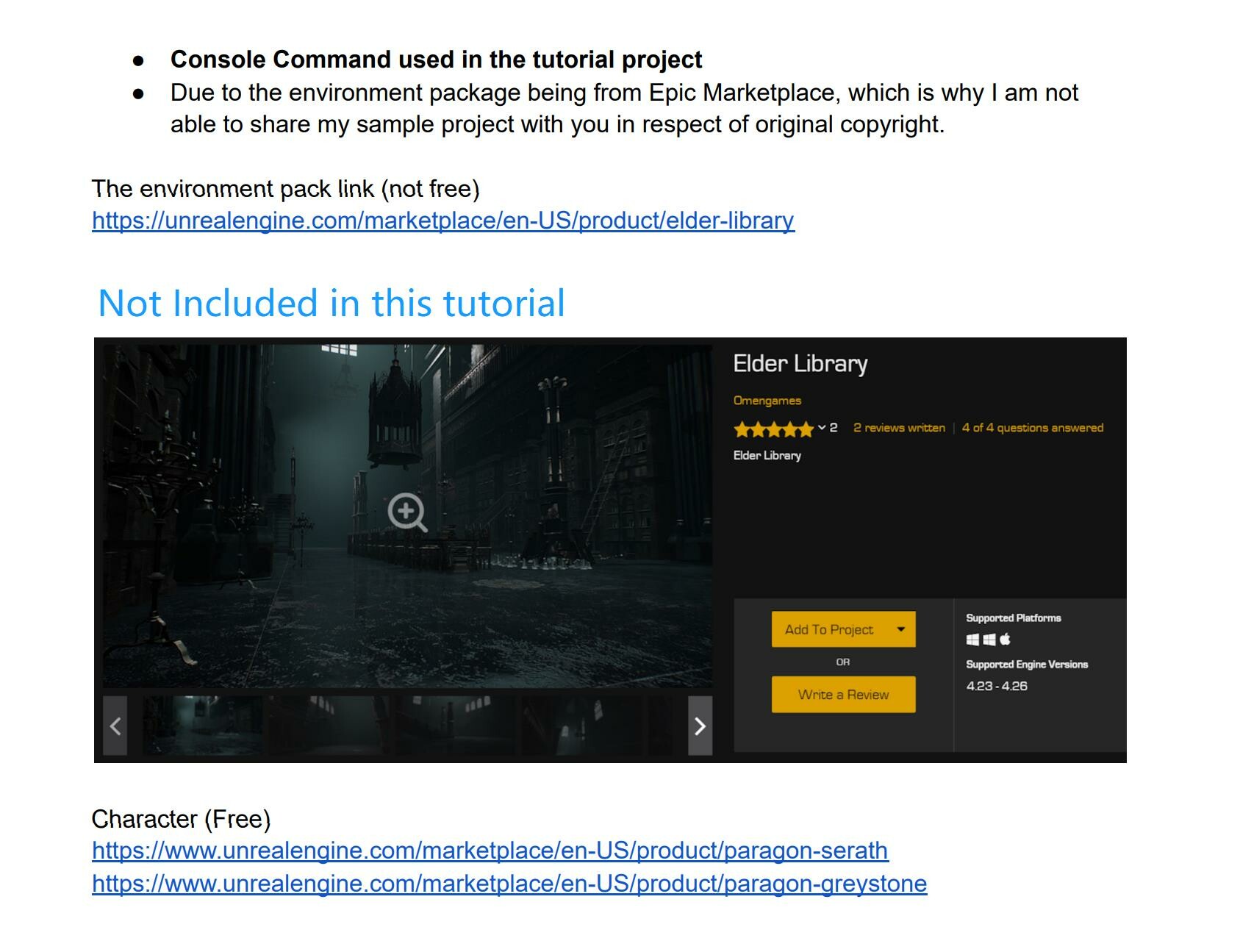Select the second dark thumbnail
Viewport: 1240px width, 952px height.
[x=329, y=726]
